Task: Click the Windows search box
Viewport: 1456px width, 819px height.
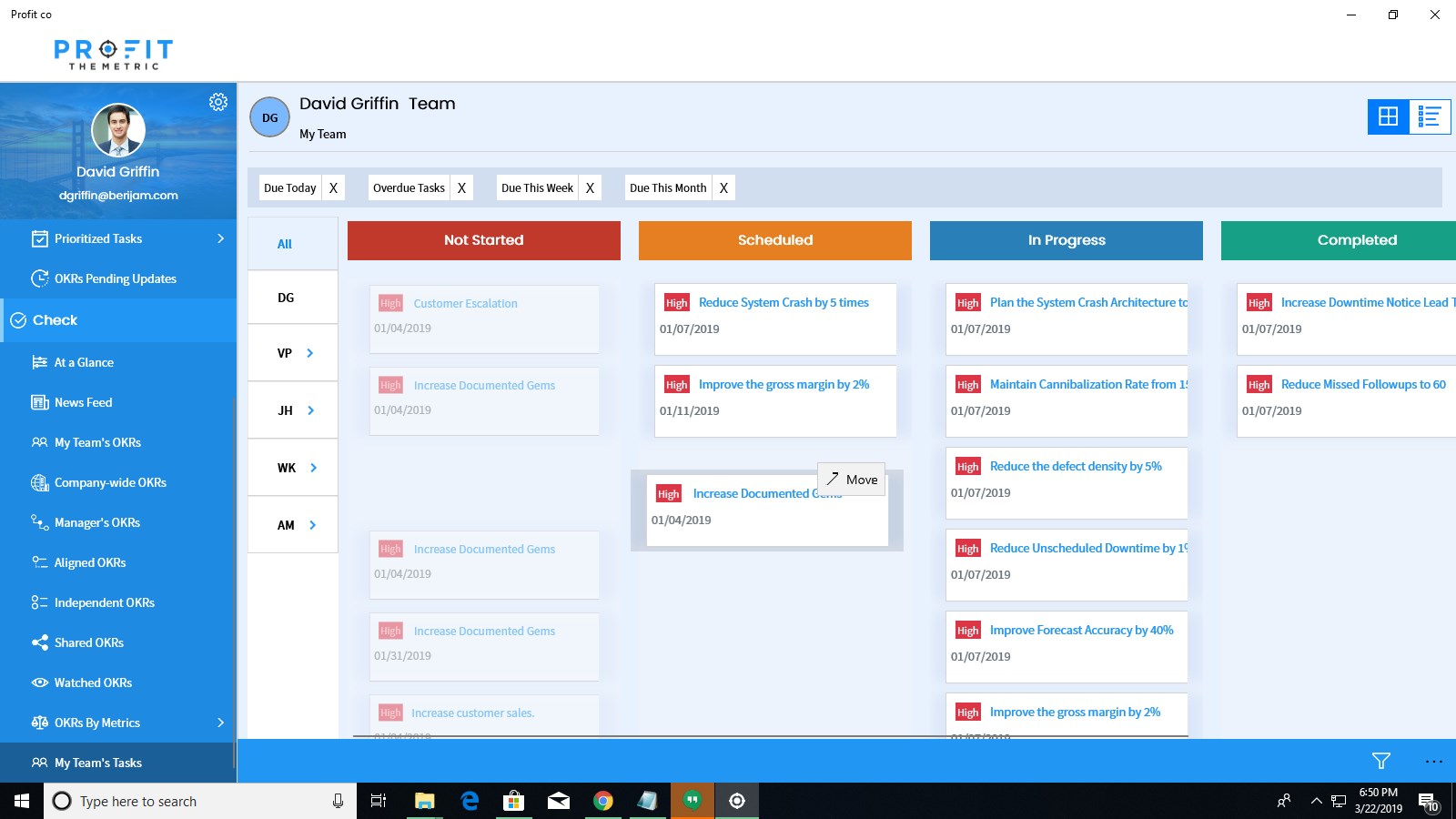Action: coord(200,801)
